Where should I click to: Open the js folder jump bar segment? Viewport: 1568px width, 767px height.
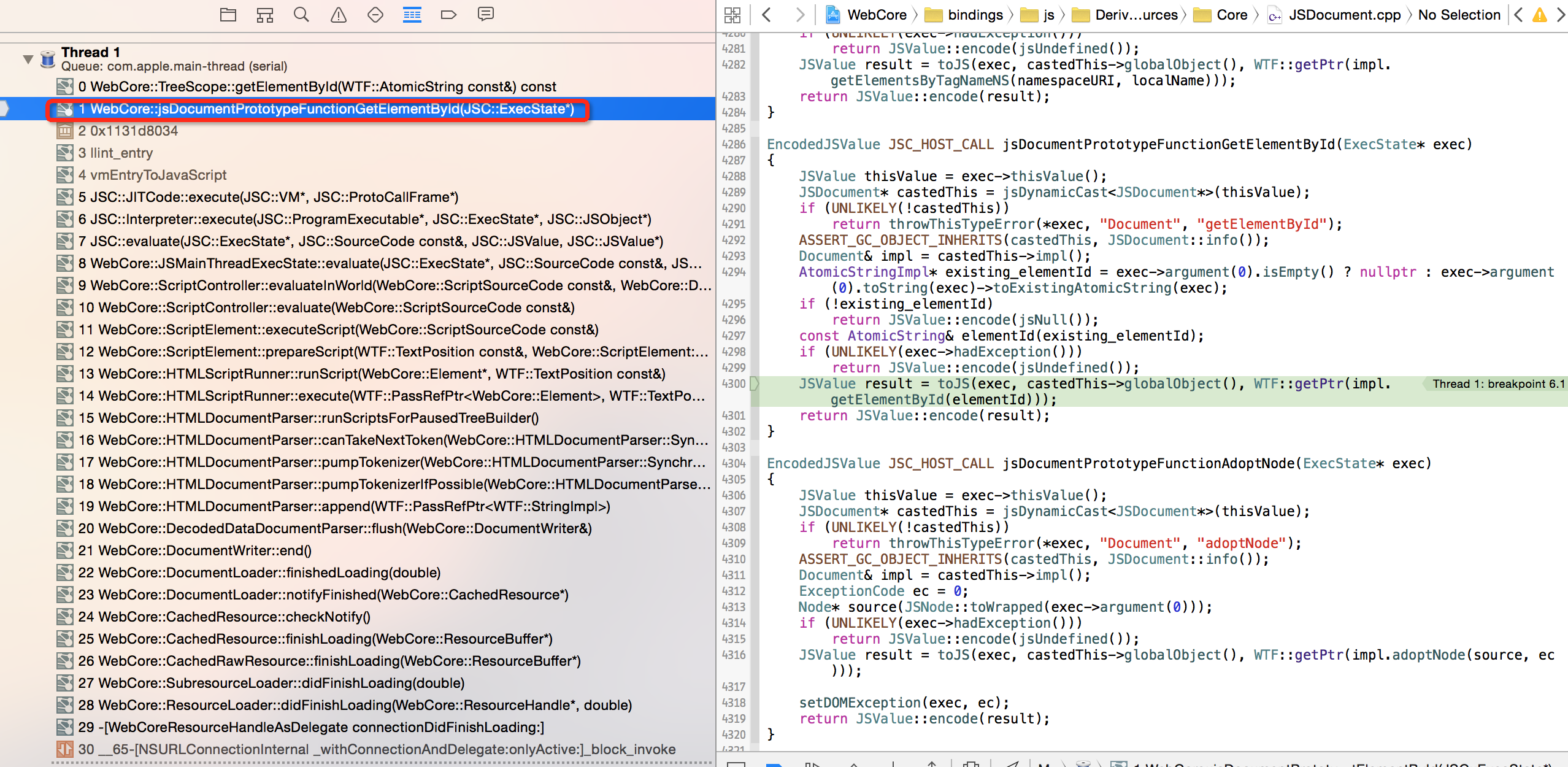[x=1038, y=15]
